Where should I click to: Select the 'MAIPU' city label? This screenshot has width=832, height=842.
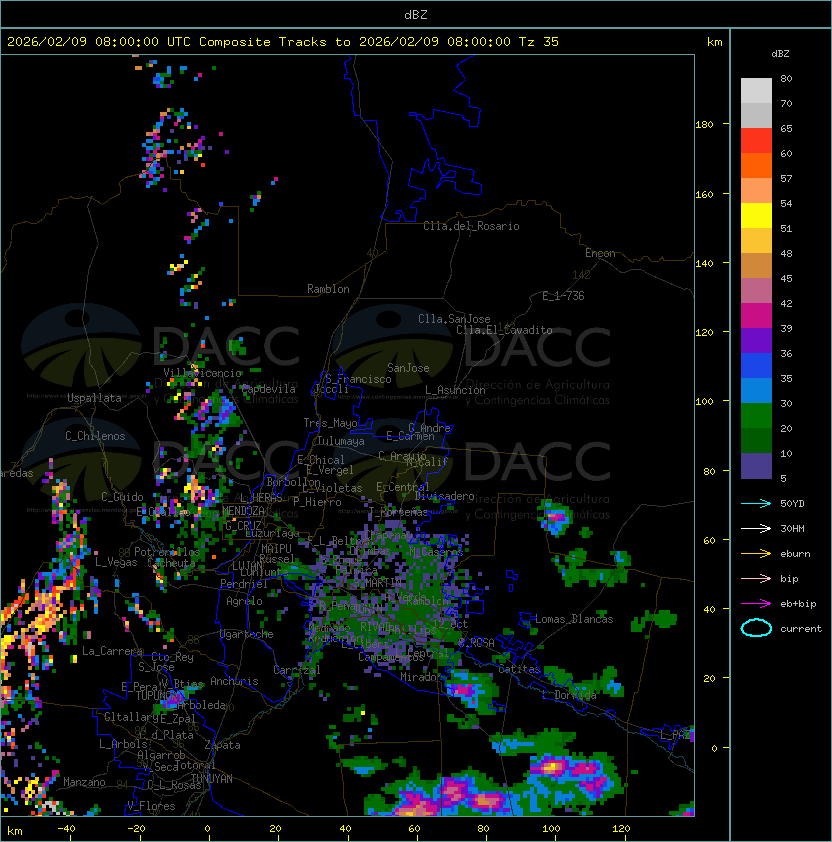pyautogui.click(x=276, y=549)
